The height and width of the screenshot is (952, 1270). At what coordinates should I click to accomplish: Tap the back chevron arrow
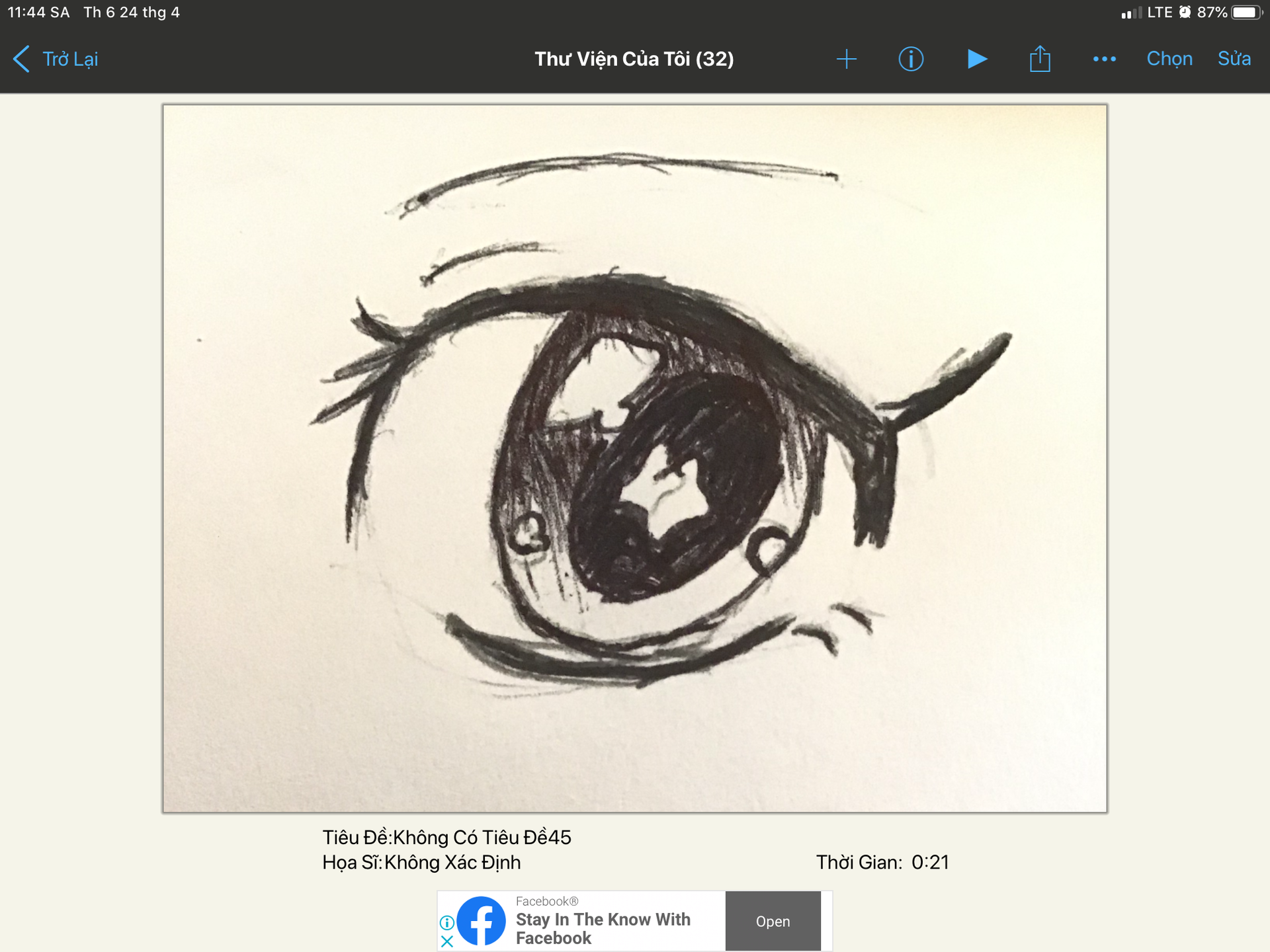21,59
